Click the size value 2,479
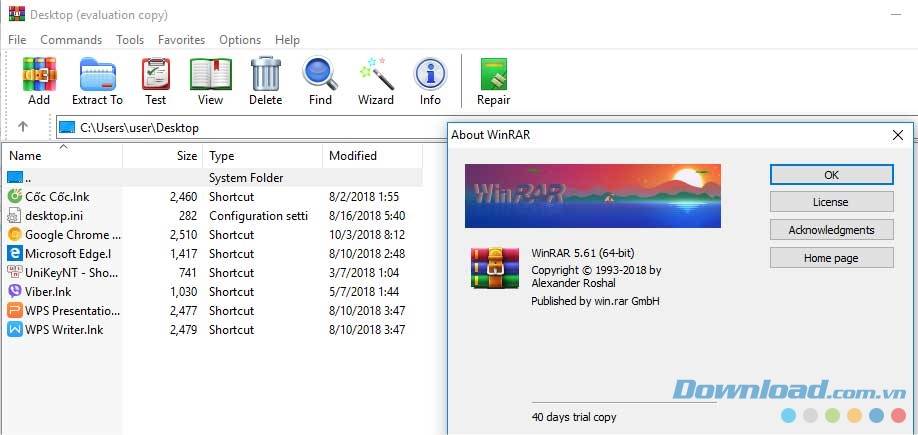The width and height of the screenshot is (918, 435). [183, 330]
